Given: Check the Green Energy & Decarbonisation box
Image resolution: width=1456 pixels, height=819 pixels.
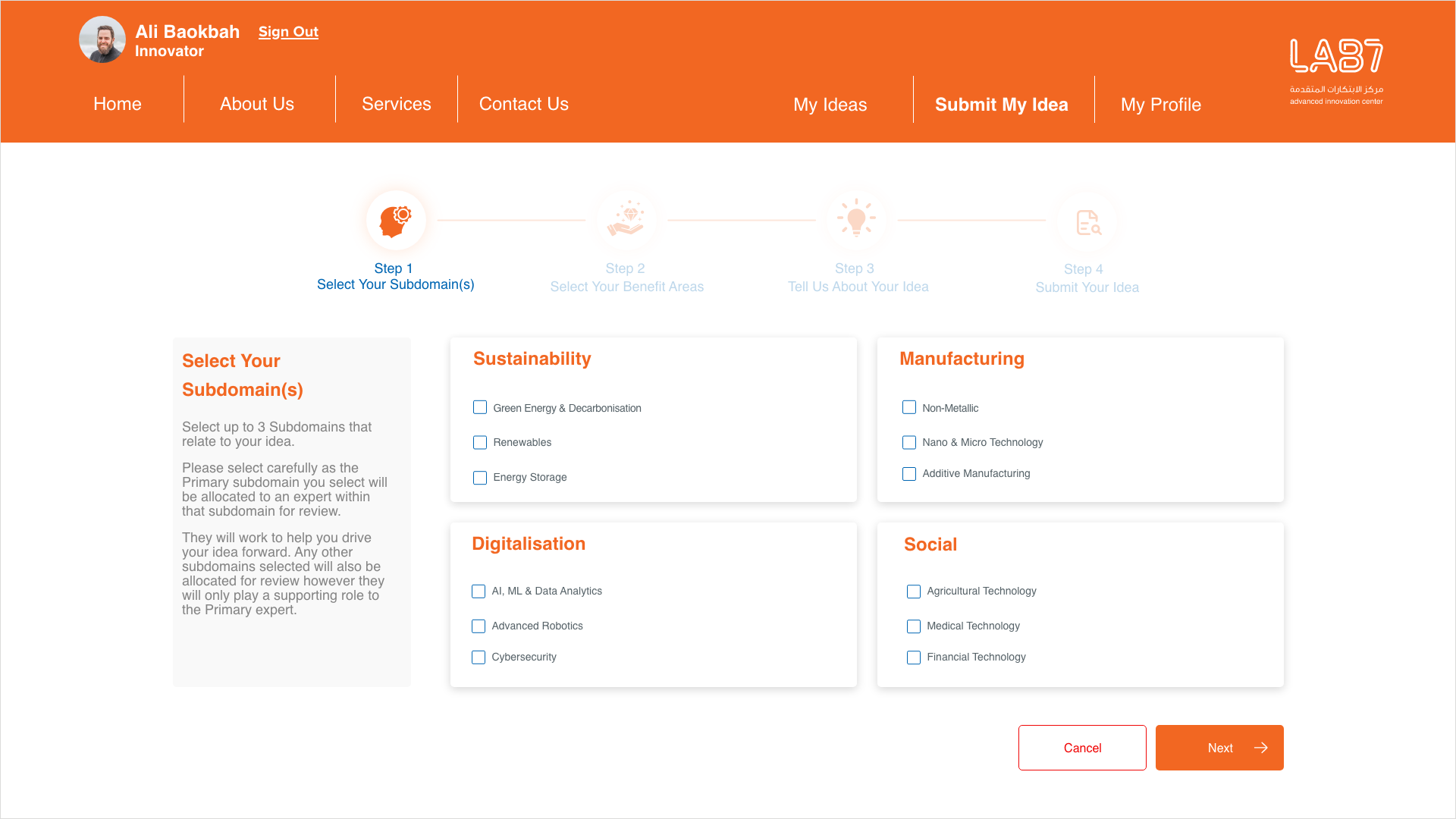Looking at the screenshot, I should (x=480, y=408).
